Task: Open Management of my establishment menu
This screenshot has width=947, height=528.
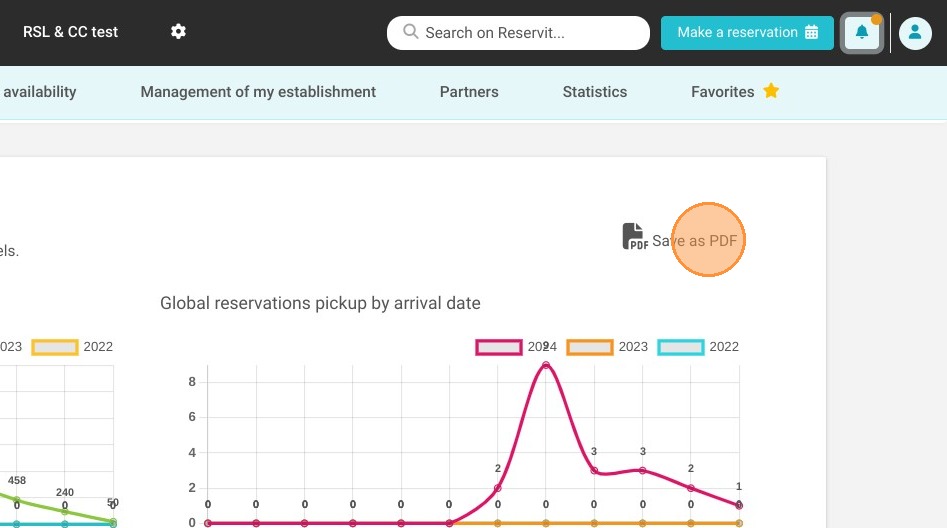Action: pyautogui.click(x=258, y=92)
